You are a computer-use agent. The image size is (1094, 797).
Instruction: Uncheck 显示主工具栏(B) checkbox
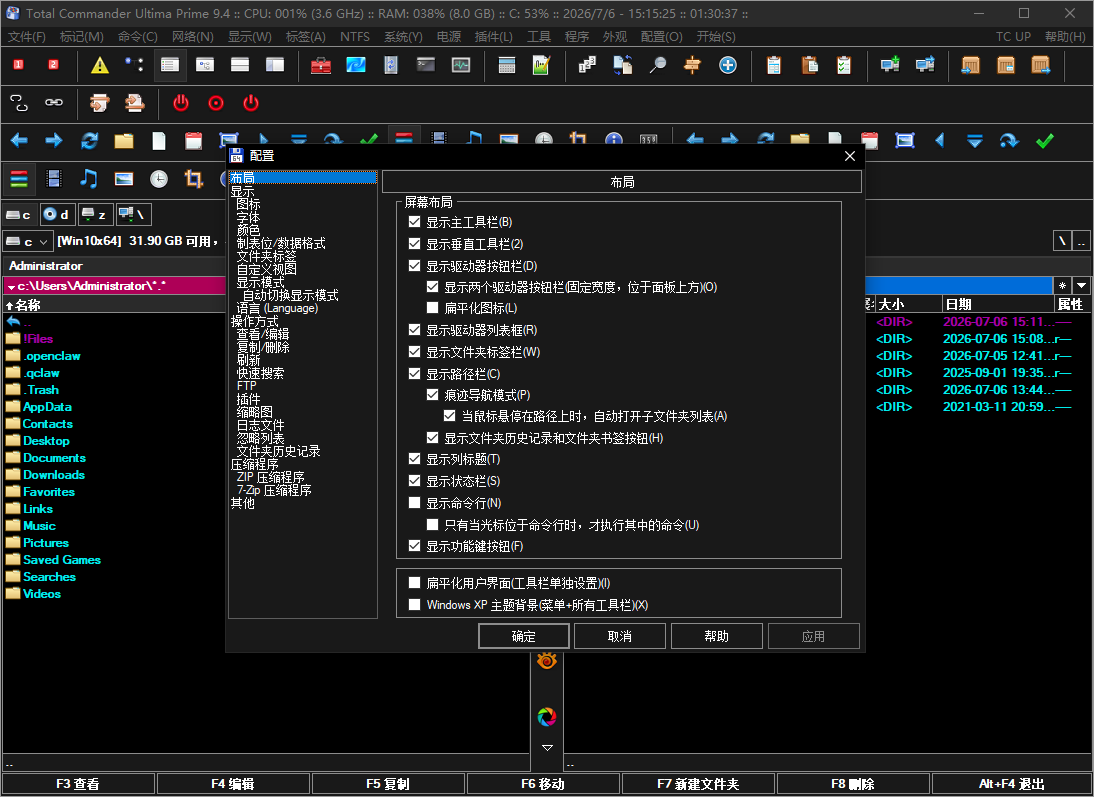(x=414, y=222)
